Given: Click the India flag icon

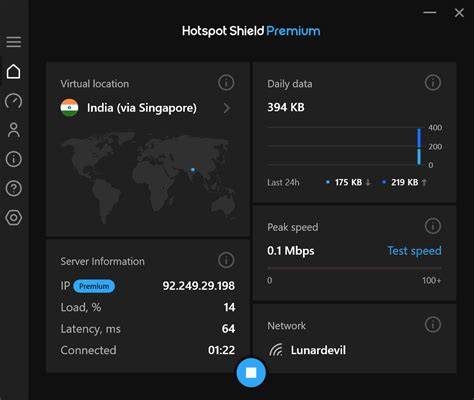Looking at the screenshot, I should tap(69, 108).
